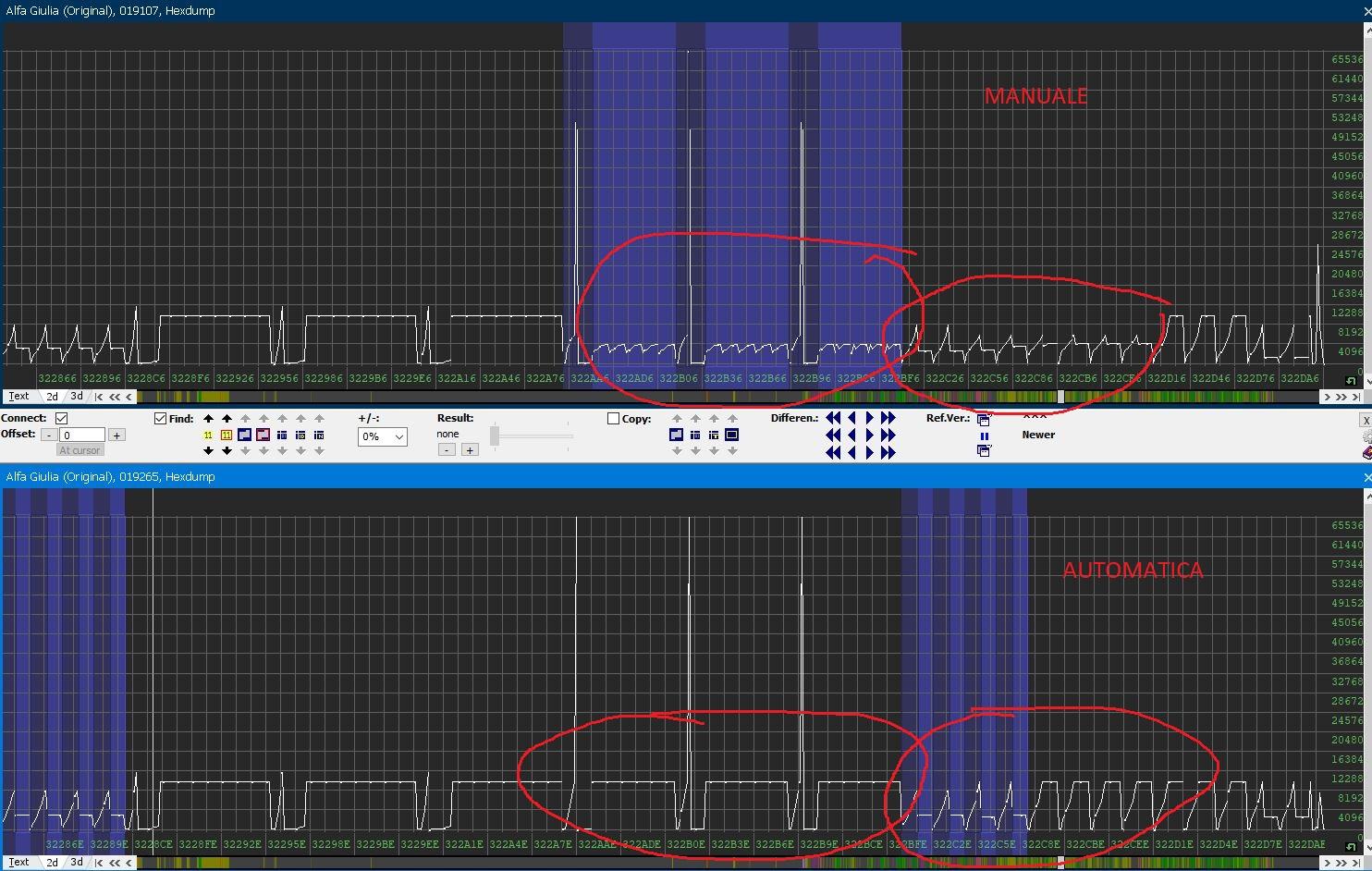Click the Result slider handle
The image size is (1372, 871).
pyautogui.click(x=495, y=435)
